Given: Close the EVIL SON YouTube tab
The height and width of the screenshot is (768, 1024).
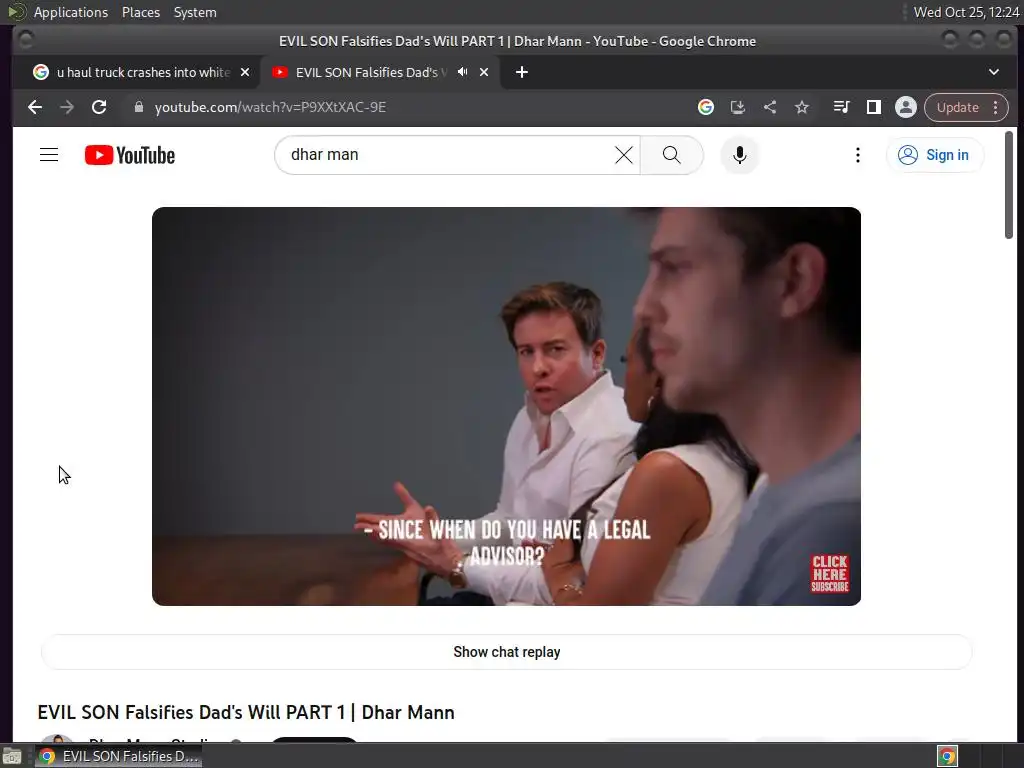Looking at the screenshot, I should pos(484,72).
